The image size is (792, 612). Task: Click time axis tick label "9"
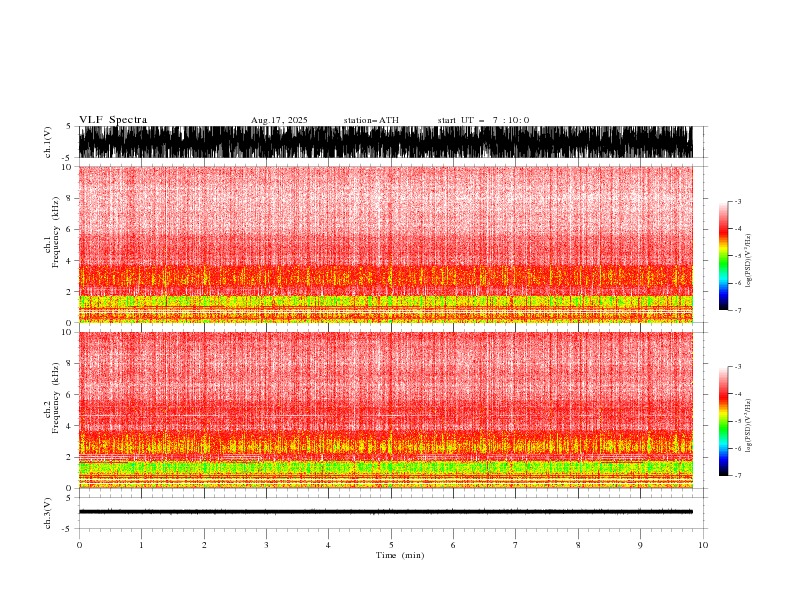640,545
